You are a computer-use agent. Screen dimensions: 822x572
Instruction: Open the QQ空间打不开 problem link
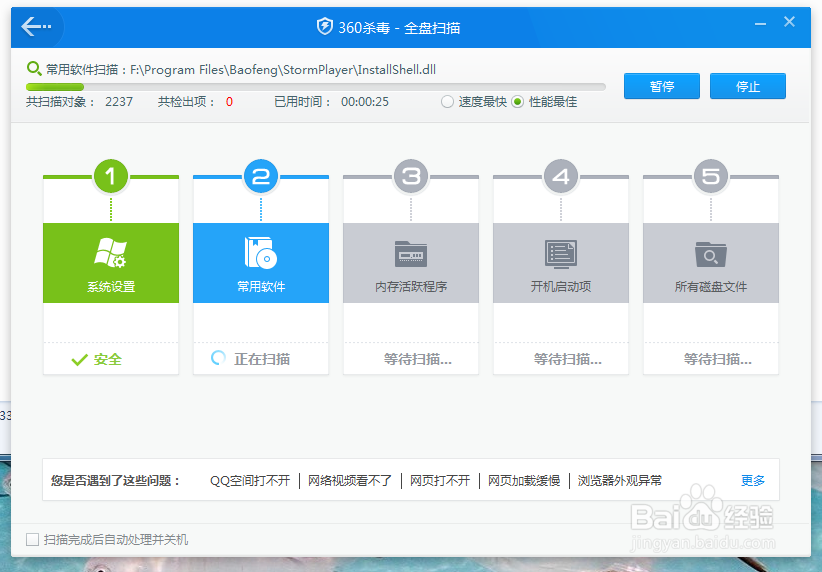(x=250, y=480)
